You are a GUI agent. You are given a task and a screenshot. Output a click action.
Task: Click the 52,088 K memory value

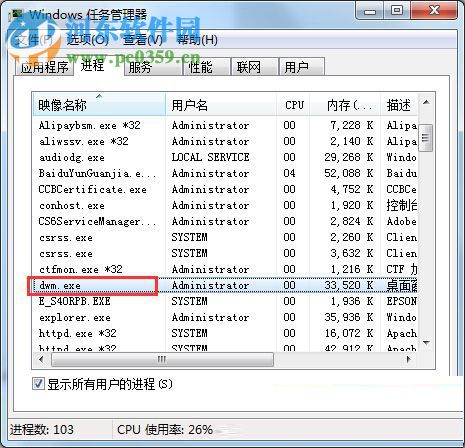(349, 173)
